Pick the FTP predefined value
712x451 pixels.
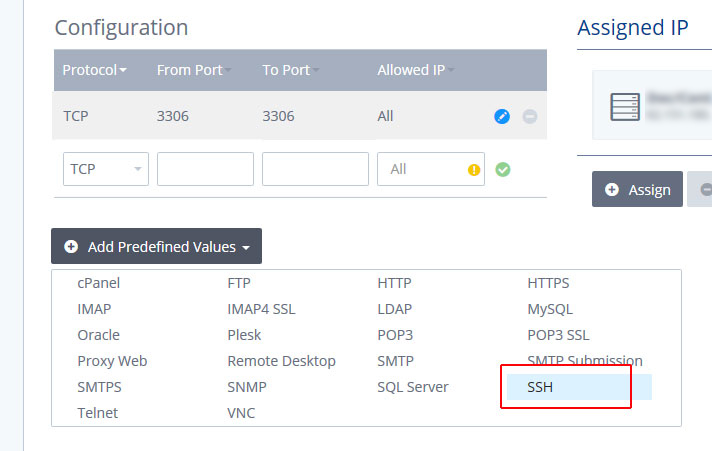point(239,283)
